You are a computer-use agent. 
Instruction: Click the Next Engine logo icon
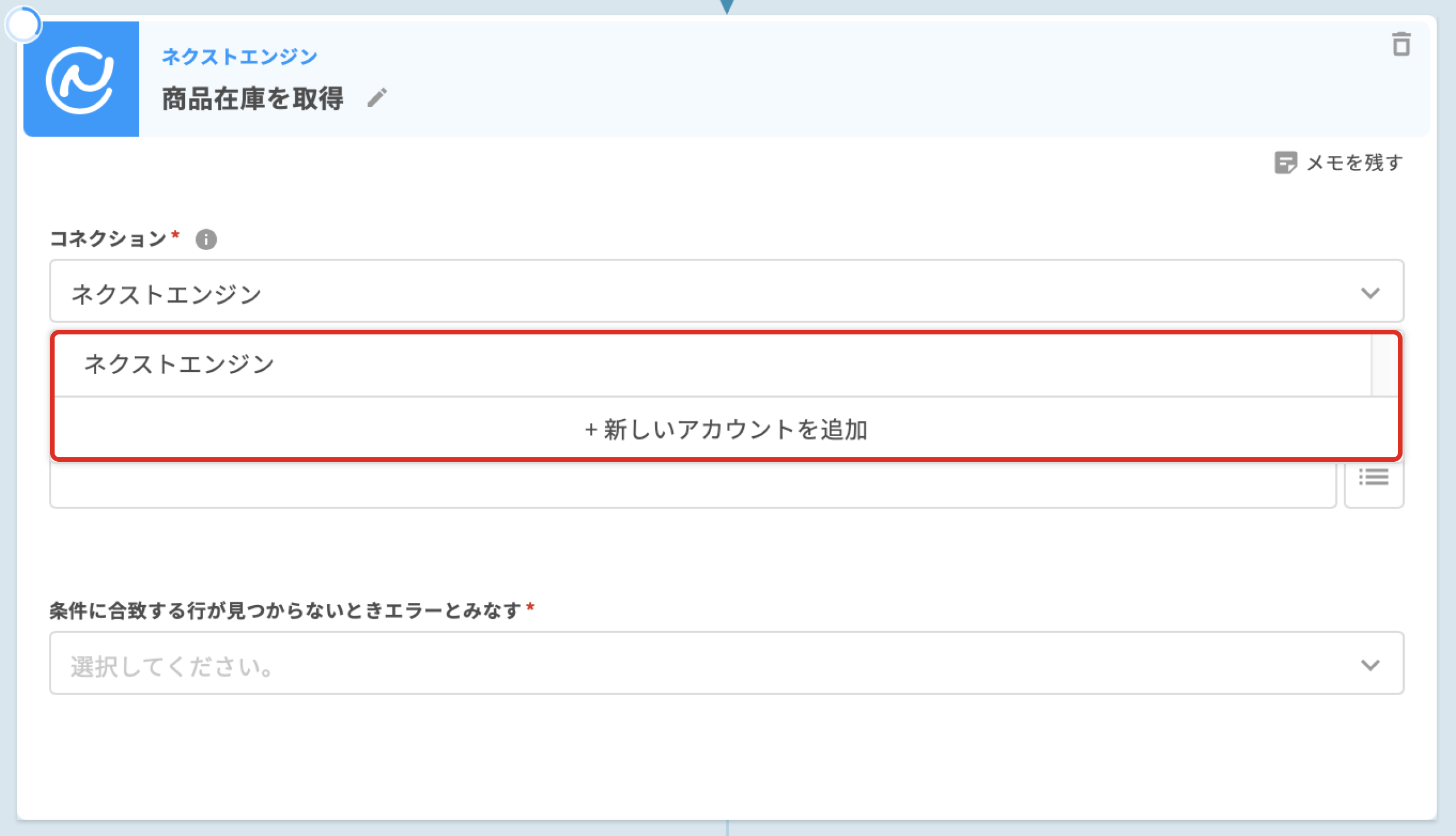pyautogui.click(x=81, y=79)
